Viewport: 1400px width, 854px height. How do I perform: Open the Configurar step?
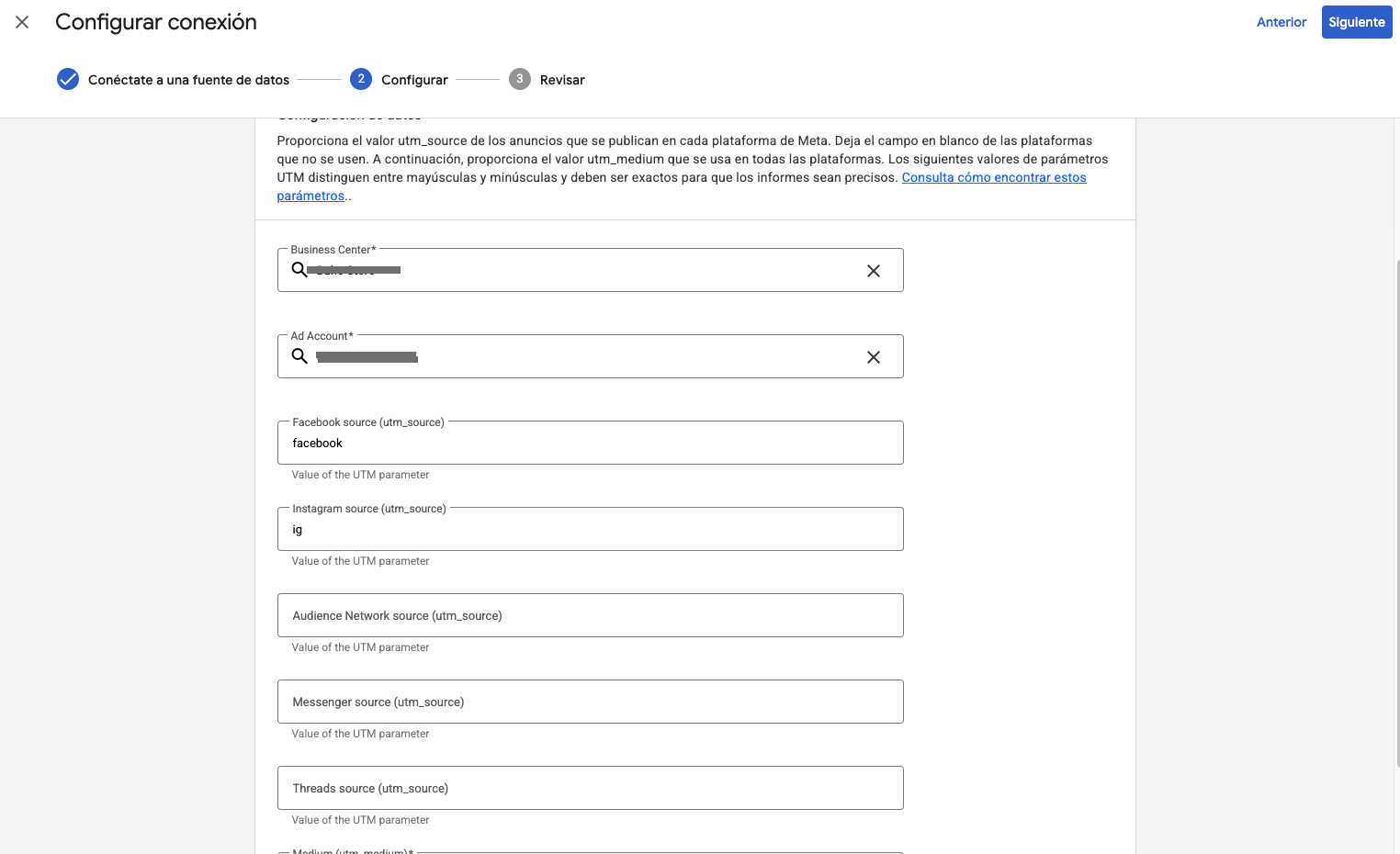click(x=414, y=80)
